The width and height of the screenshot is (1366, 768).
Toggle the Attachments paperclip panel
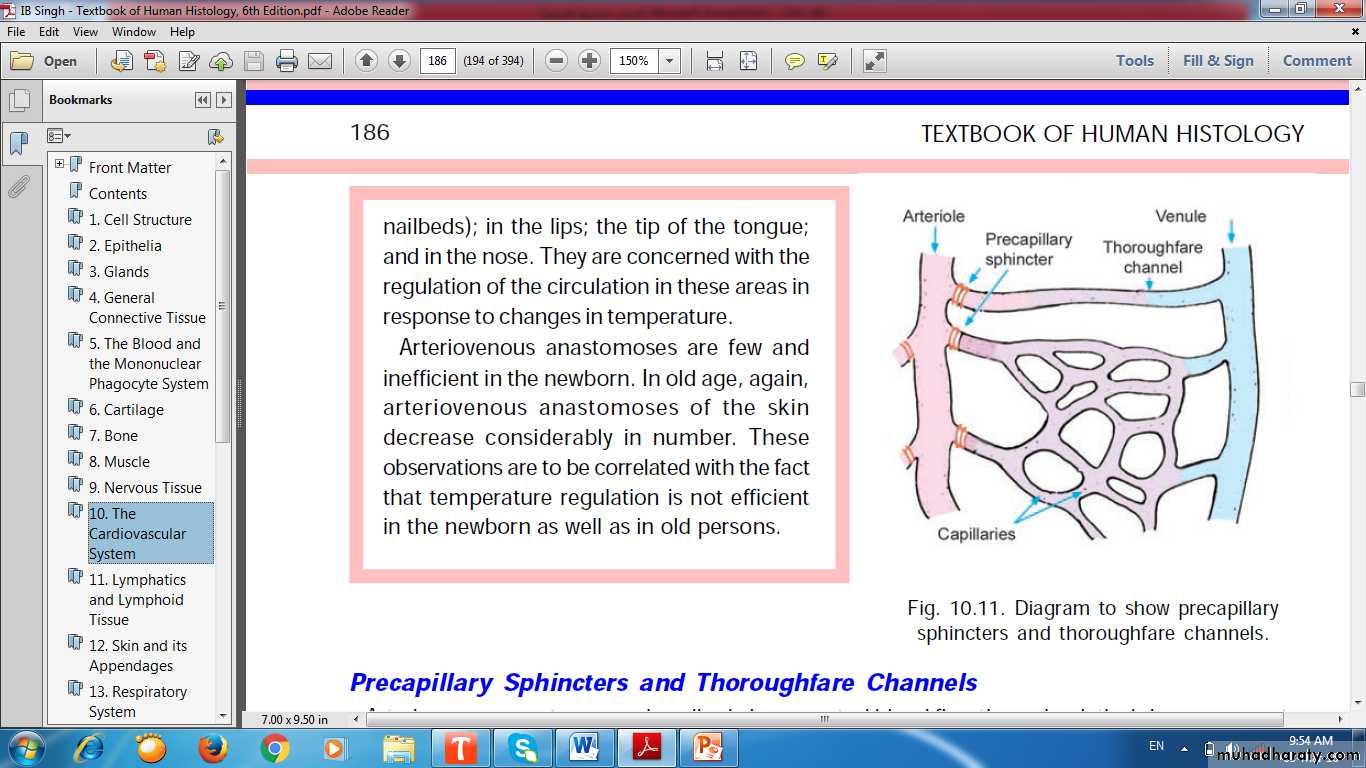pyautogui.click(x=19, y=187)
